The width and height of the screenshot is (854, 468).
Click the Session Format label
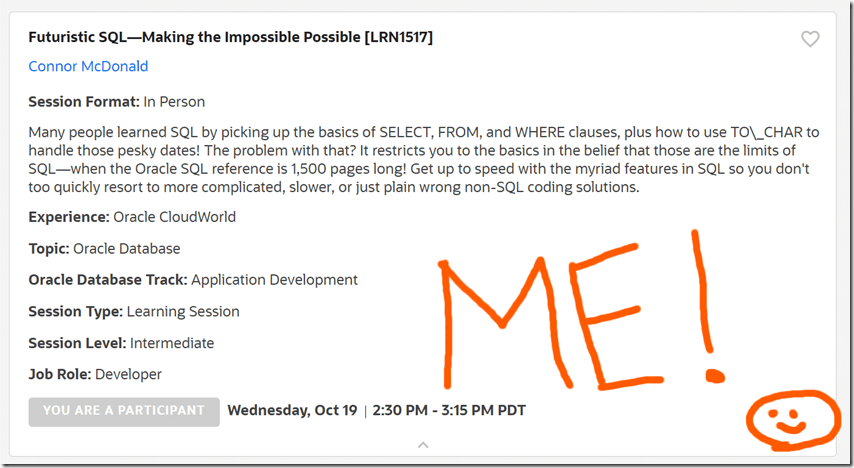pos(84,101)
